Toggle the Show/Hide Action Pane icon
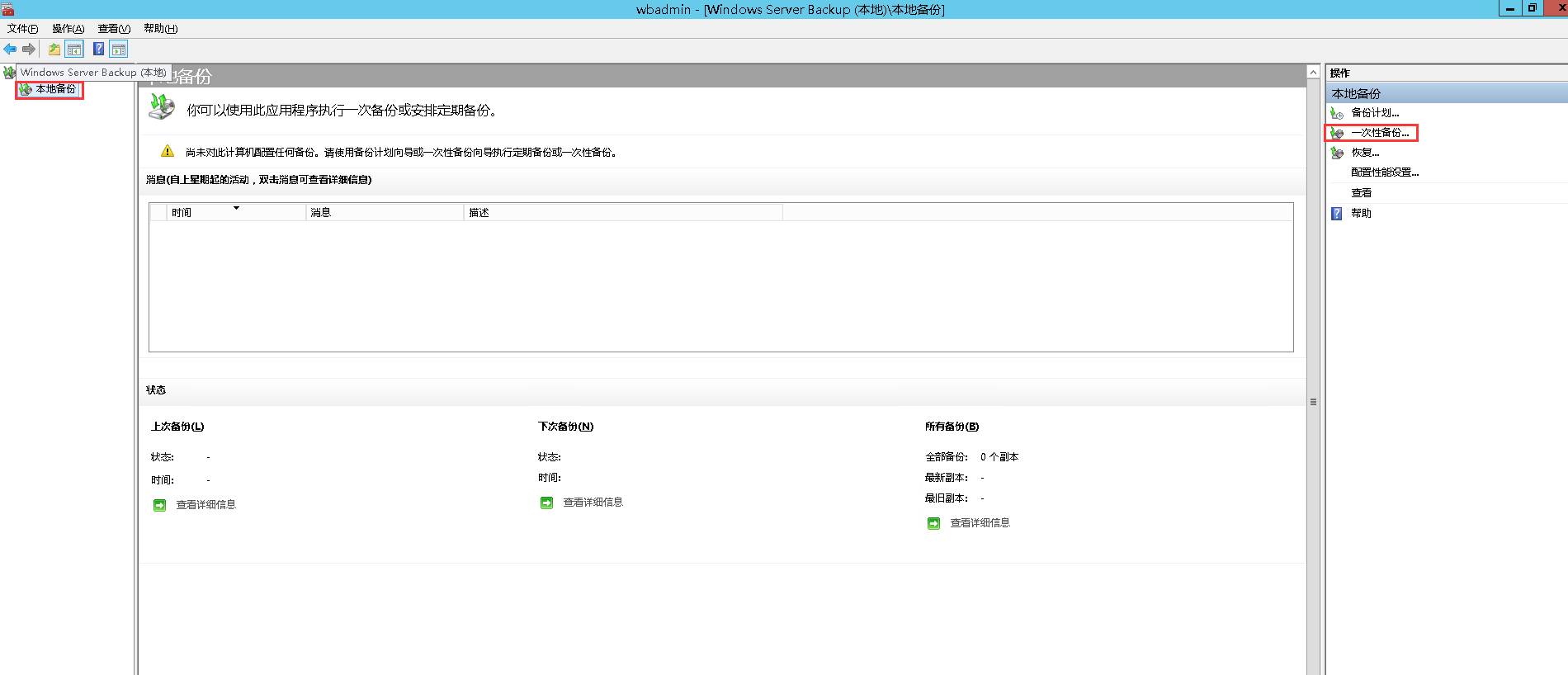This screenshot has height=675, width=1568. tap(119, 50)
